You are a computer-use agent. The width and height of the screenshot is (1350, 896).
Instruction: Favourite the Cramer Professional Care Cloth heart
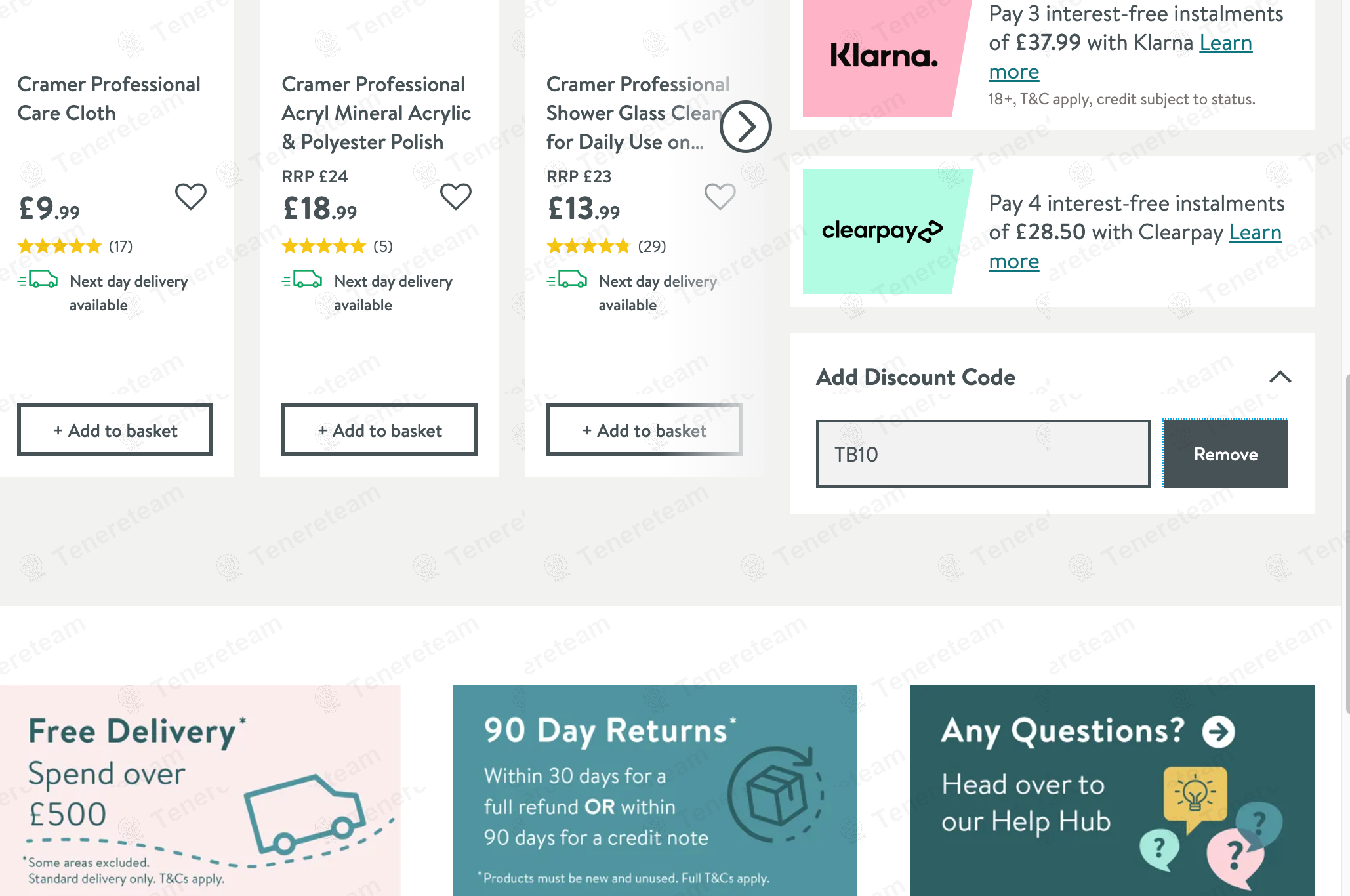point(191,196)
